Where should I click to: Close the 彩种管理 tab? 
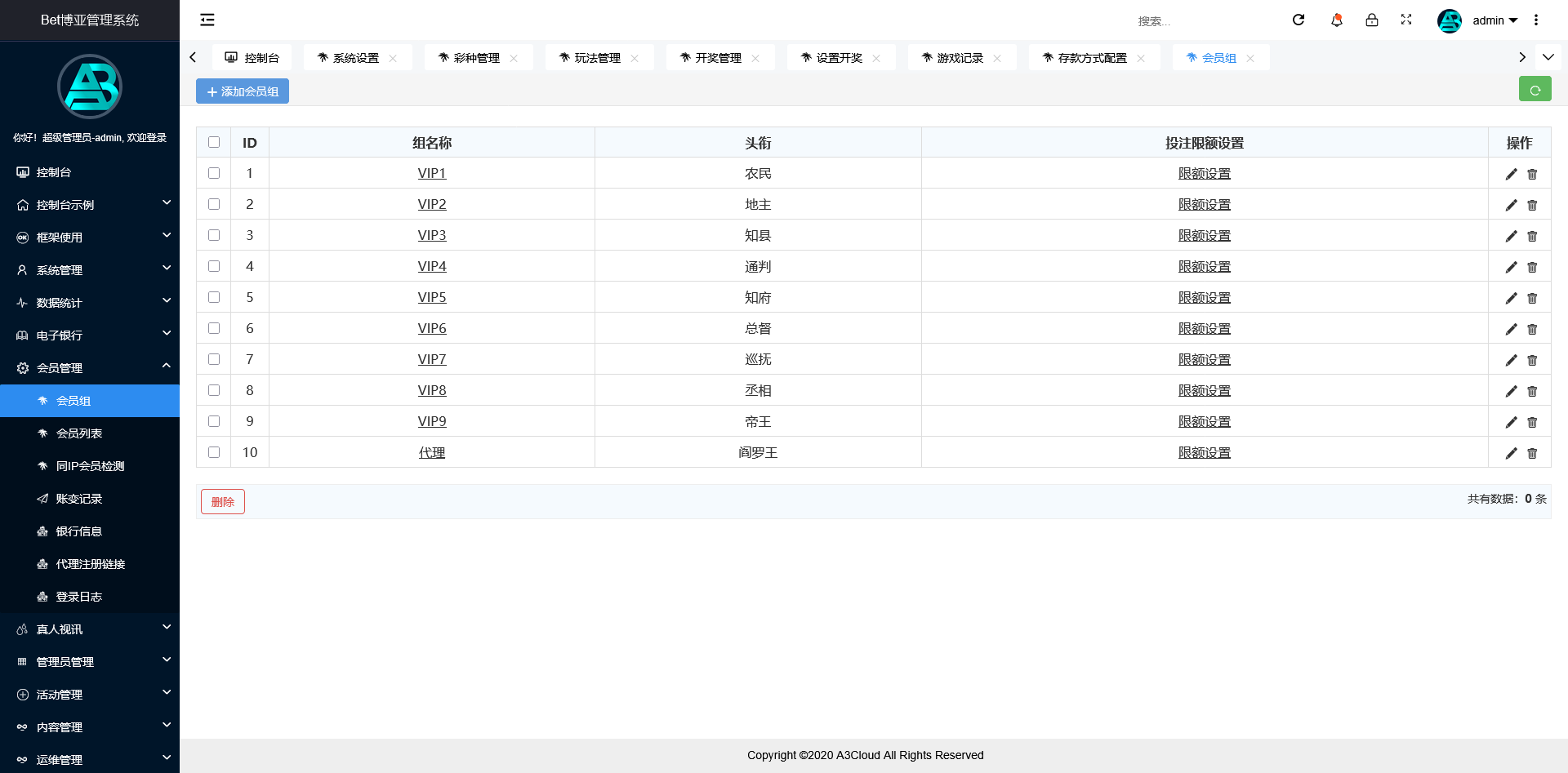coord(514,58)
